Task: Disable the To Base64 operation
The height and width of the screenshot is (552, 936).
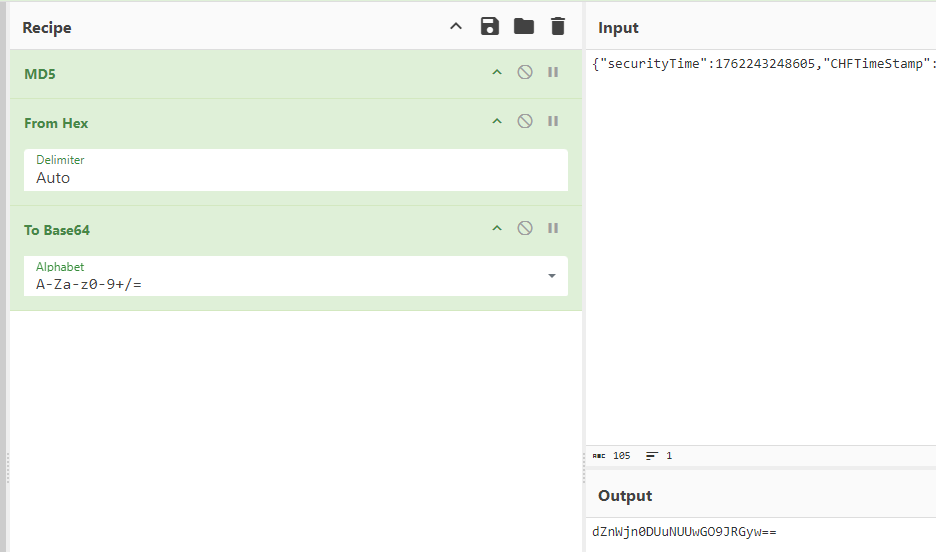Action: (524, 228)
